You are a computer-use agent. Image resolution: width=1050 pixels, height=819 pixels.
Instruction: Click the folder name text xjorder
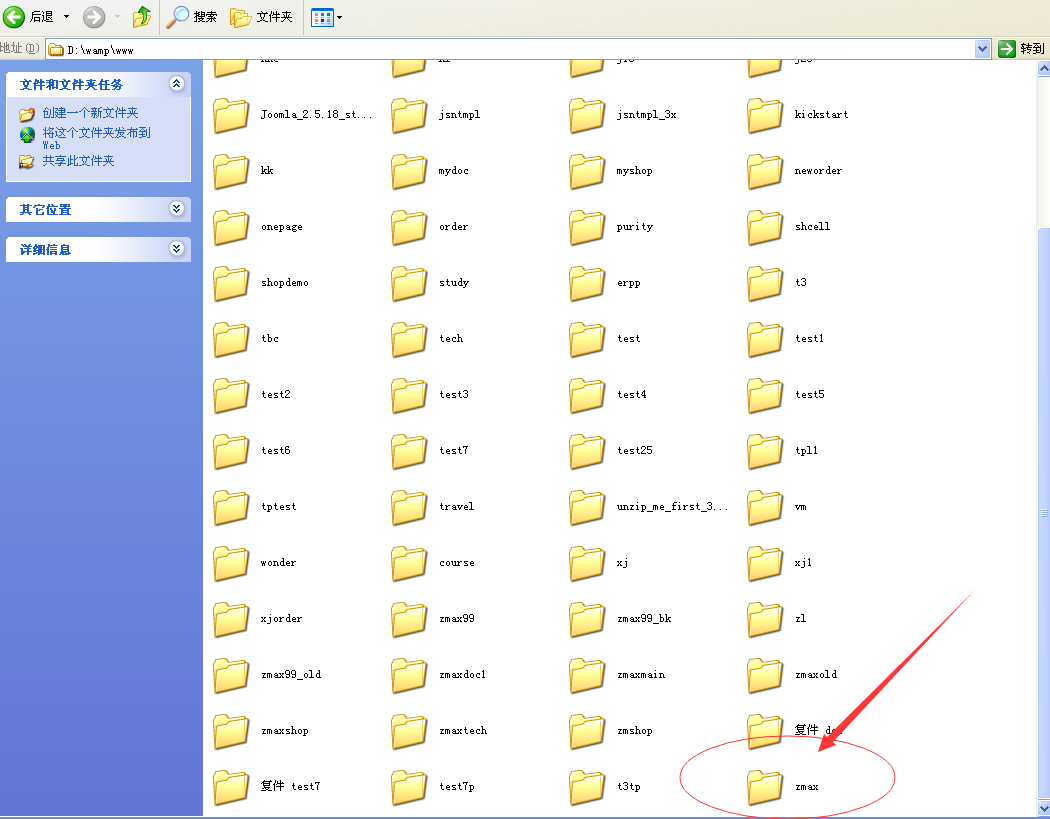281,619
